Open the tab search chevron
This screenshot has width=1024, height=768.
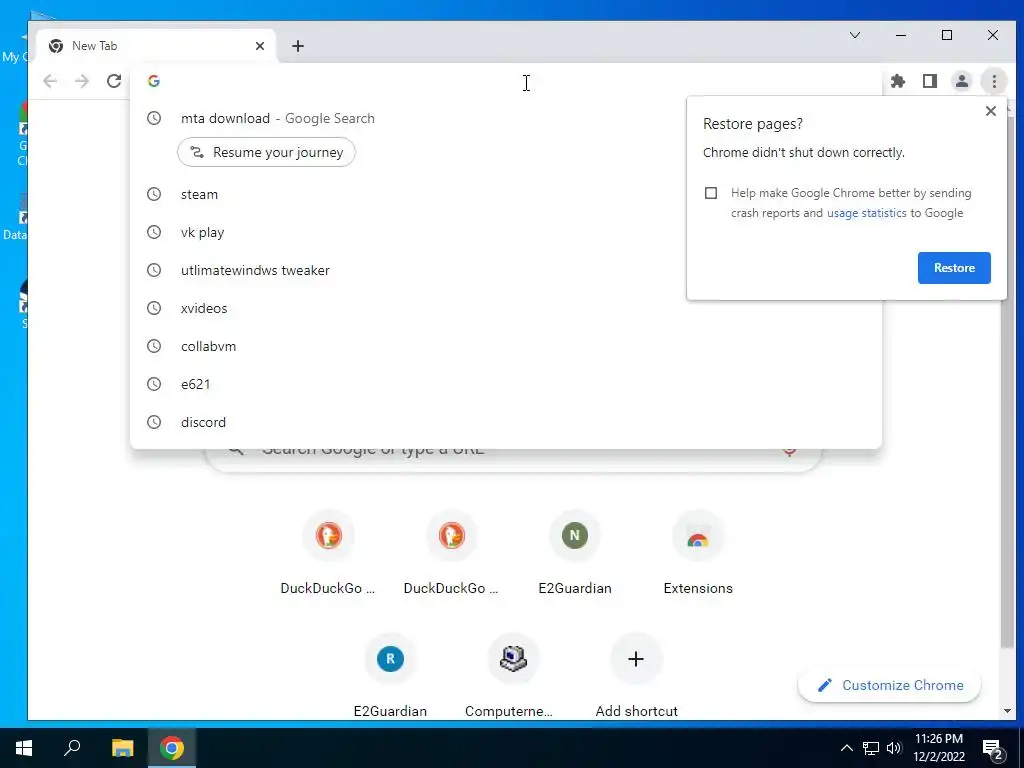pyautogui.click(x=855, y=35)
